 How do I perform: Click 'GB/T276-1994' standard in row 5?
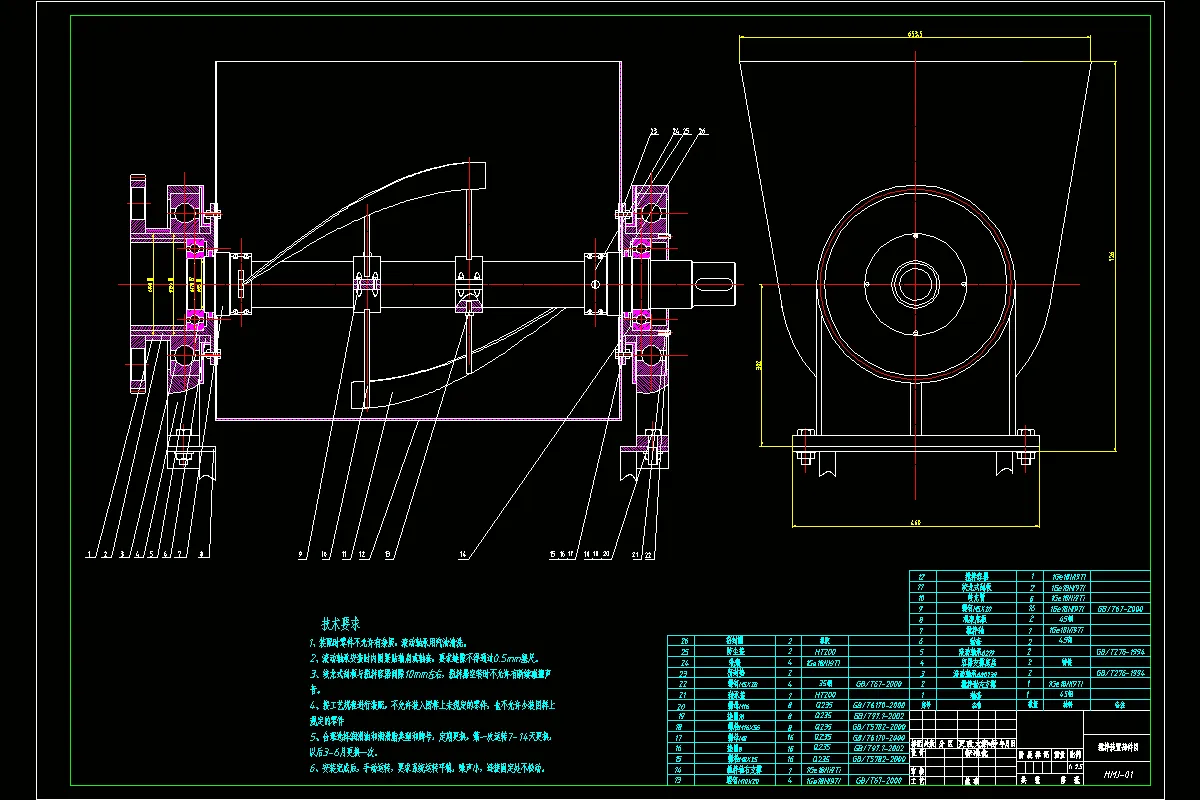1120,651
